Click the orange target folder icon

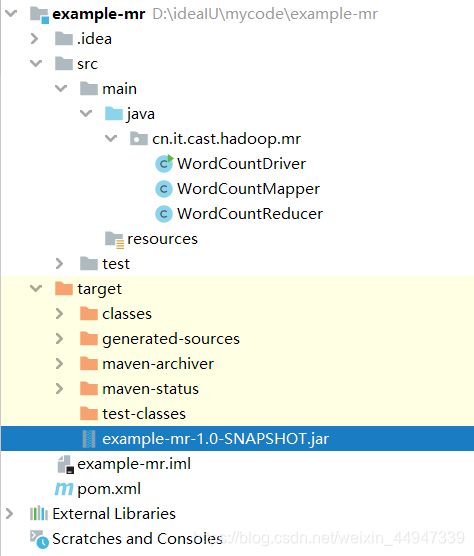coord(64,289)
